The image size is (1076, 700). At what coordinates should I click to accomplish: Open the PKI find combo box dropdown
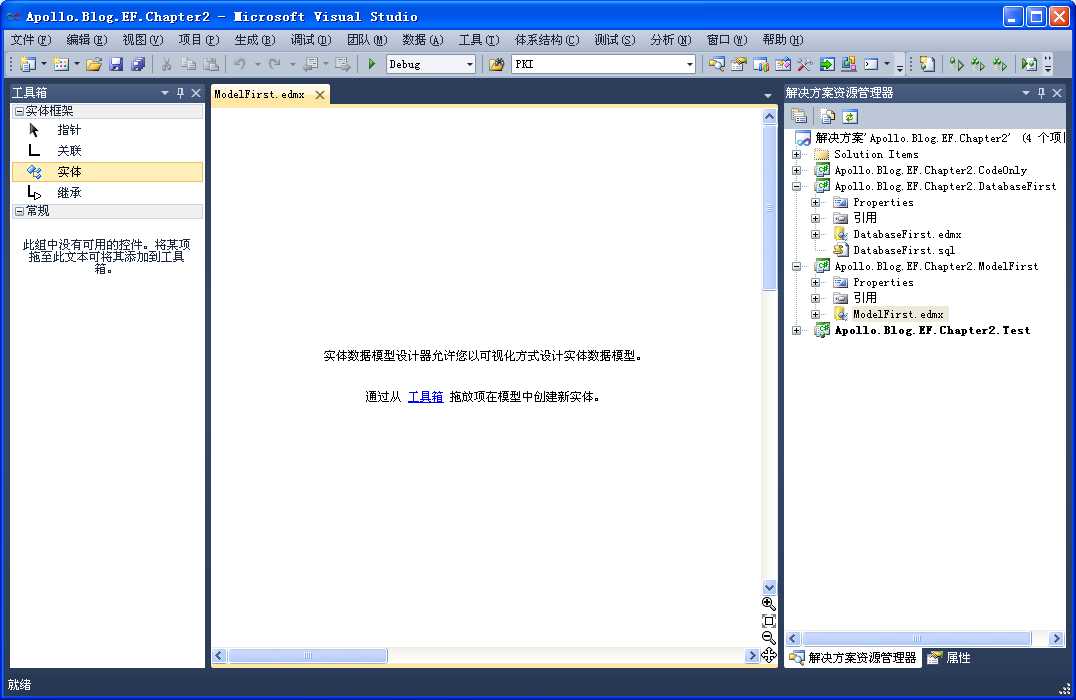pyautogui.click(x=690, y=64)
